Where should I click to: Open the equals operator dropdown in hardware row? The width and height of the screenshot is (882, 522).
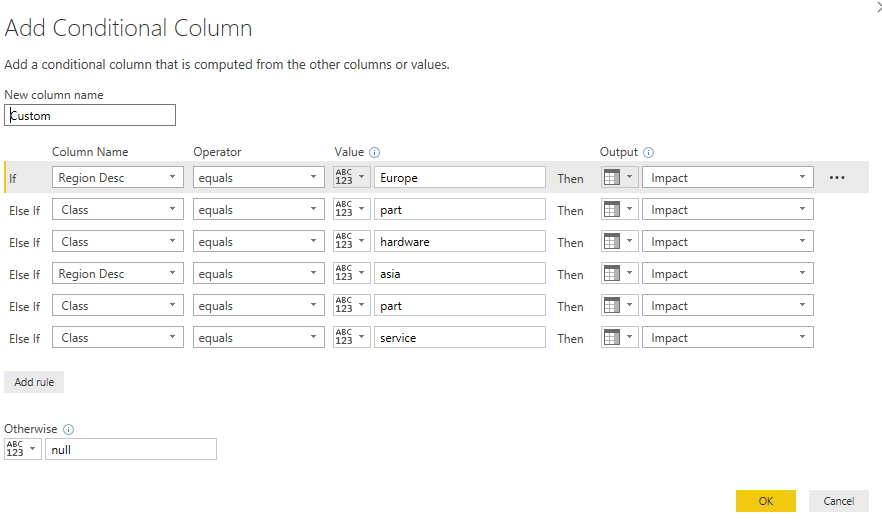point(259,241)
